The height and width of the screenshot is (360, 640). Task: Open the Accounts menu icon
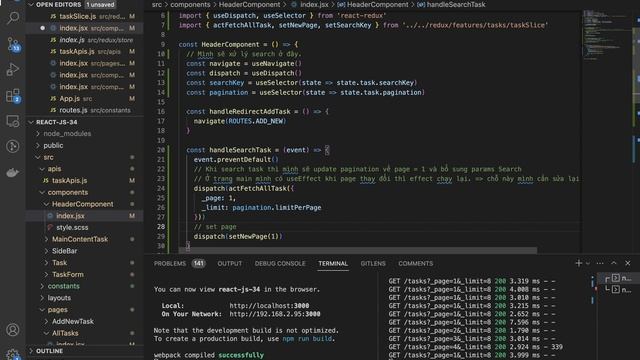13,329
